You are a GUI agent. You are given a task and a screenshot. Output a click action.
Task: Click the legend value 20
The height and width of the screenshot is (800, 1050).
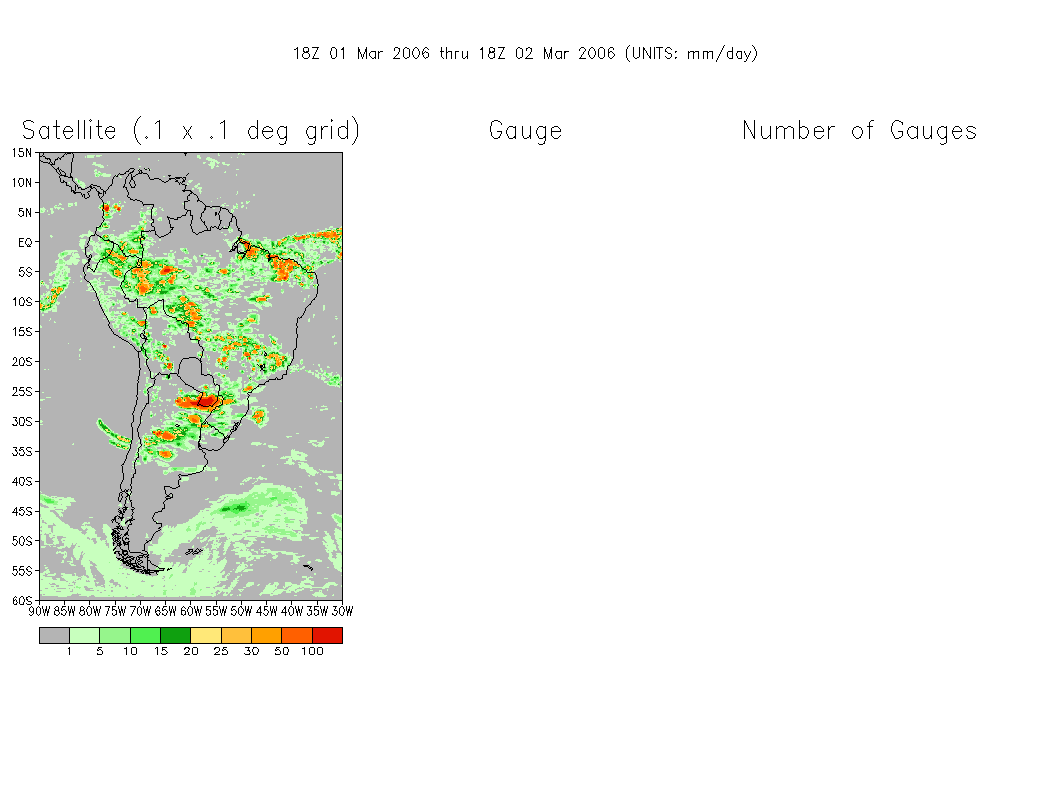[191, 651]
